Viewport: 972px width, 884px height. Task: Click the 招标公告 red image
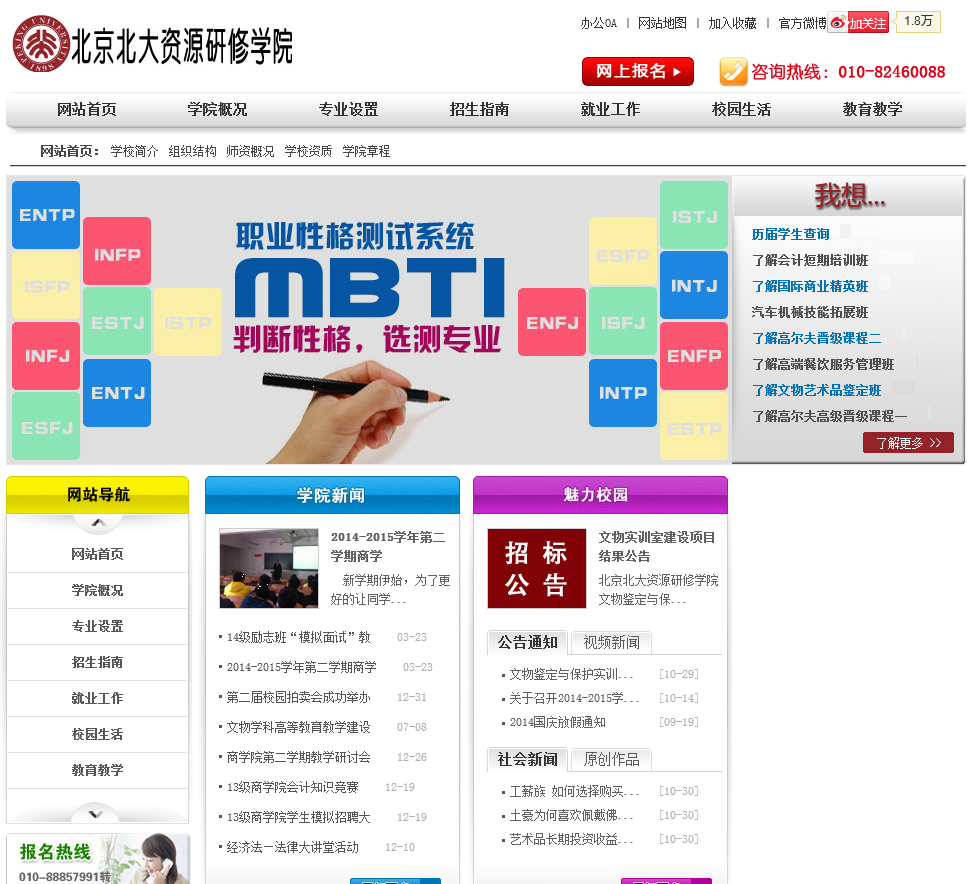click(x=537, y=568)
